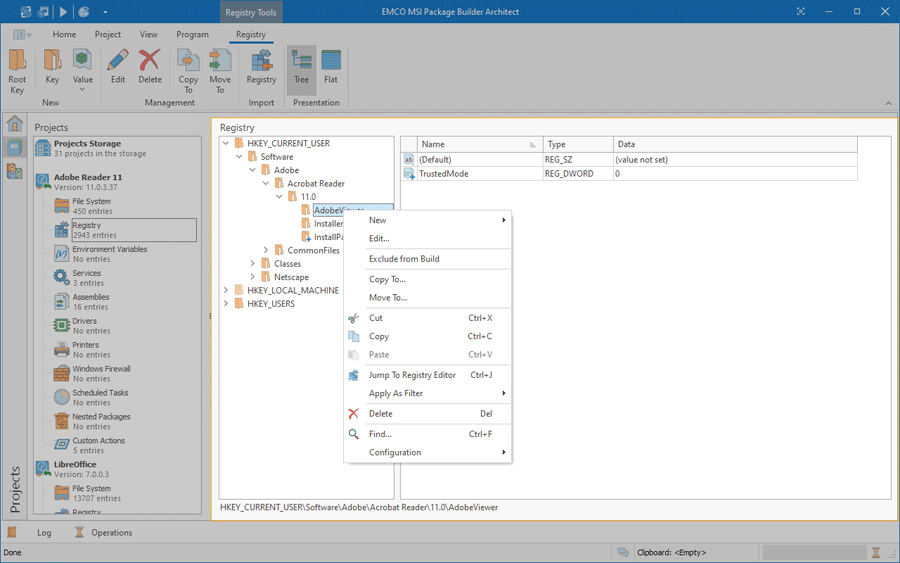The width and height of the screenshot is (900, 563).
Task: Open the Project ribbon tab
Action: tap(108, 34)
